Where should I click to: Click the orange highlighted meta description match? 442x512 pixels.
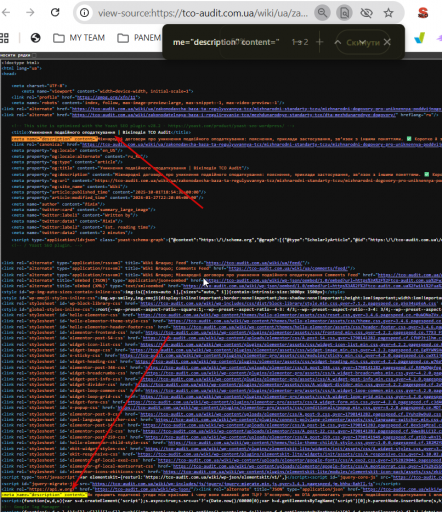click(x=55, y=139)
